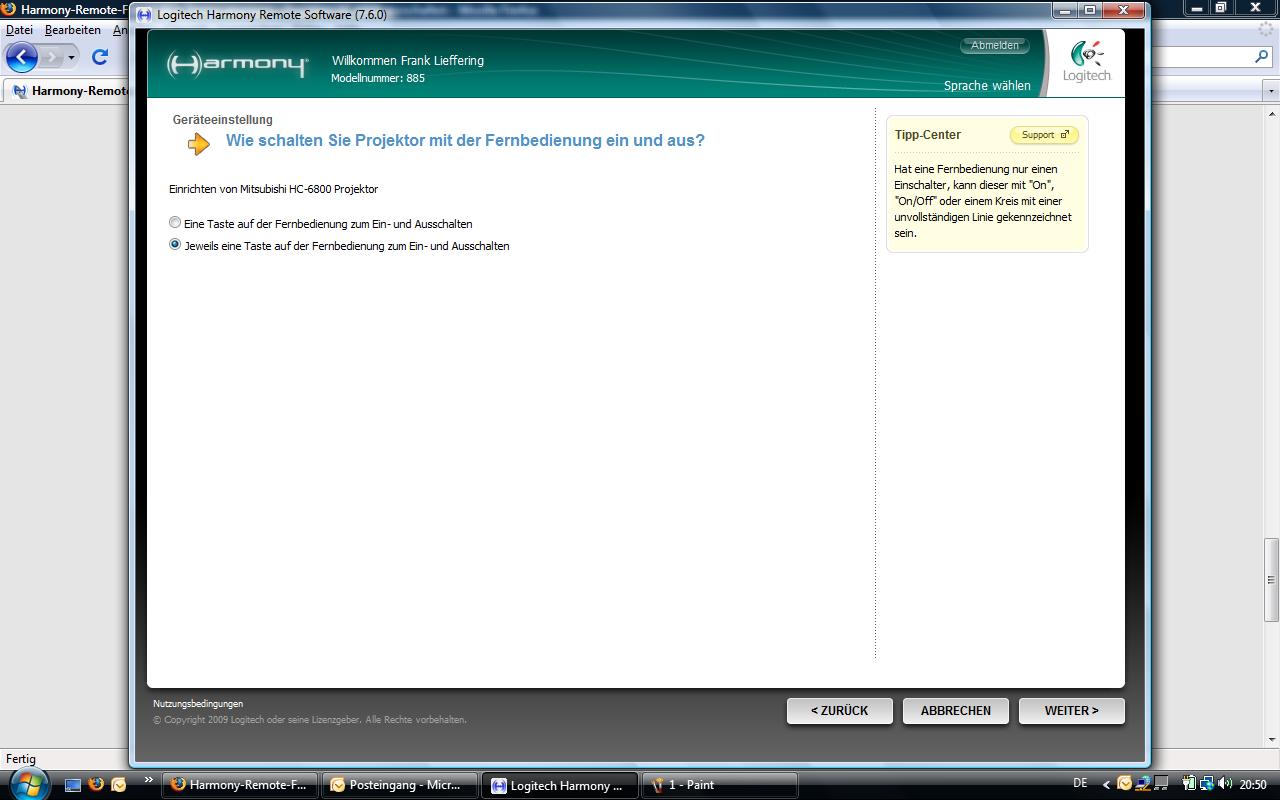Click the Logitech logo in the top right

tap(1086, 62)
